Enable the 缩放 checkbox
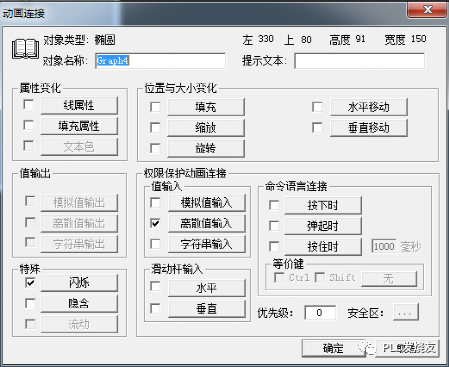449x367 pixels. click(x=155, y=127)
